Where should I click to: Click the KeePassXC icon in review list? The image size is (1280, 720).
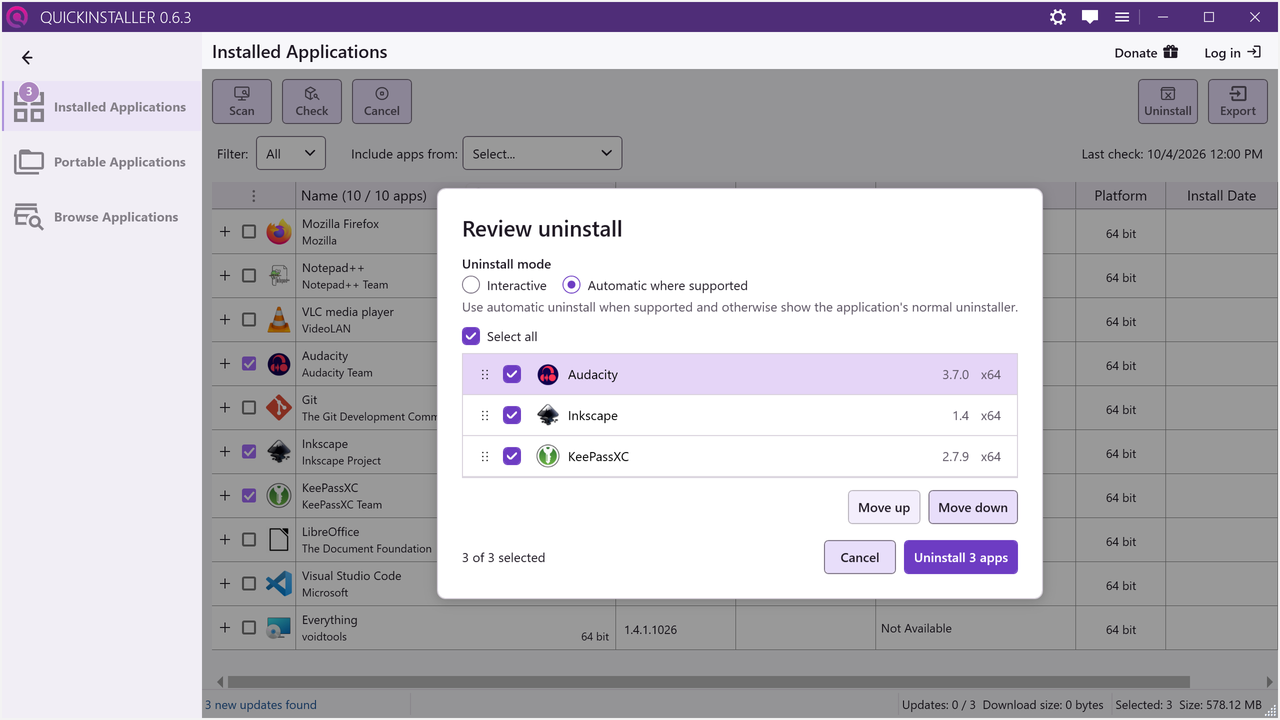[x=548, y=457]
